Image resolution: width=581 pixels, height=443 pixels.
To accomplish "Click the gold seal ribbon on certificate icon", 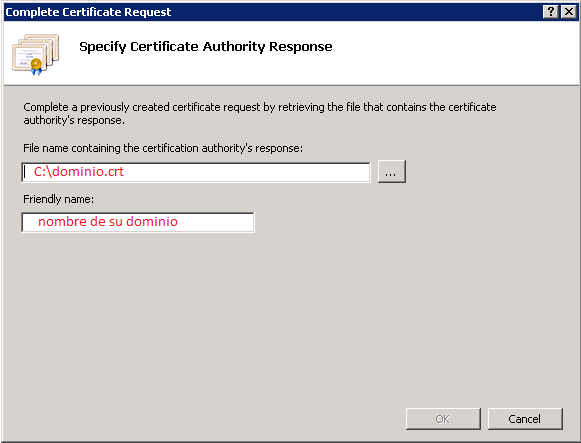I will click(36, 67).
